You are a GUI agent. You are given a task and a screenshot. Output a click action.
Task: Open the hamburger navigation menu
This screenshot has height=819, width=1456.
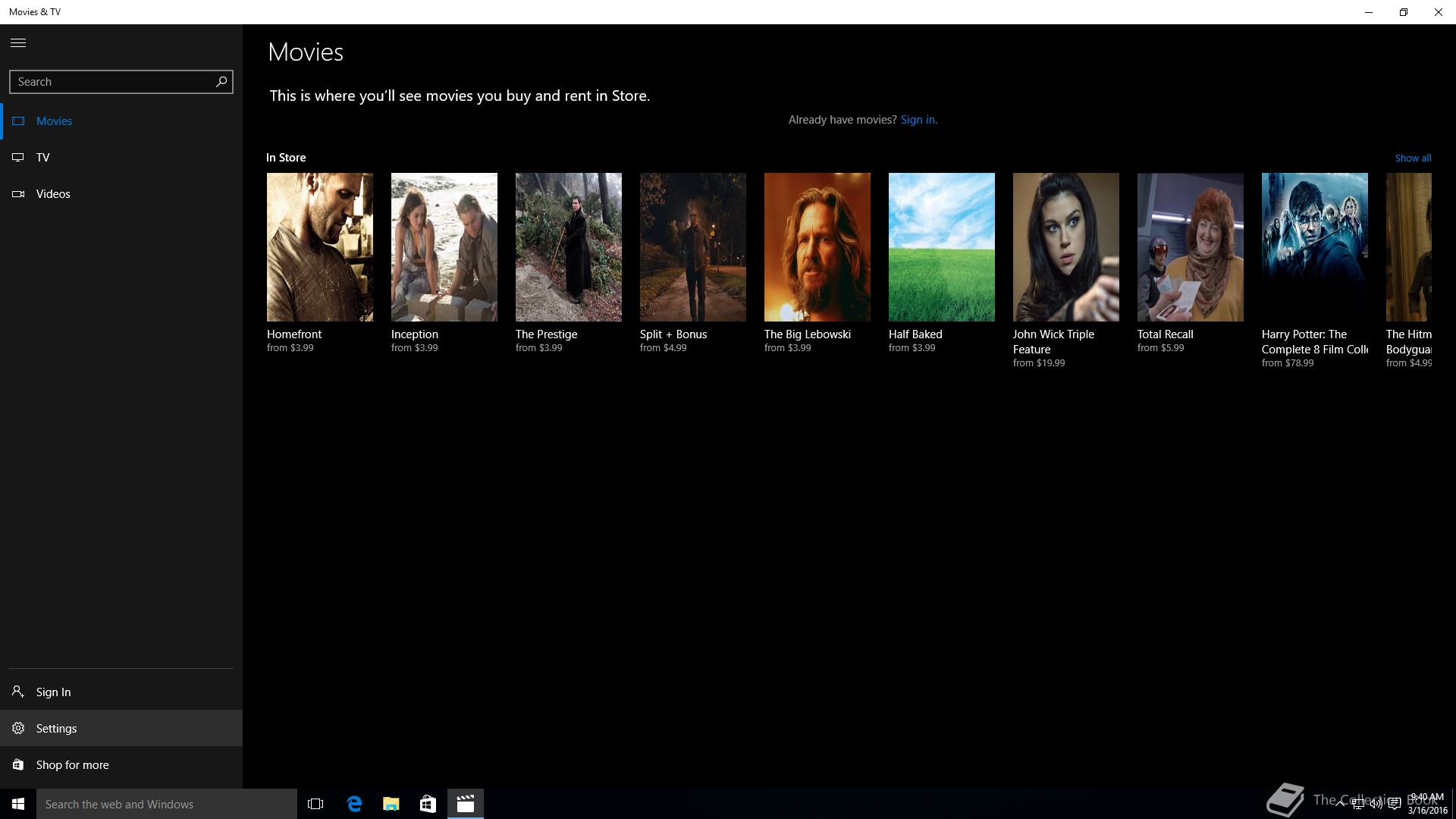[x=18, y=43]
